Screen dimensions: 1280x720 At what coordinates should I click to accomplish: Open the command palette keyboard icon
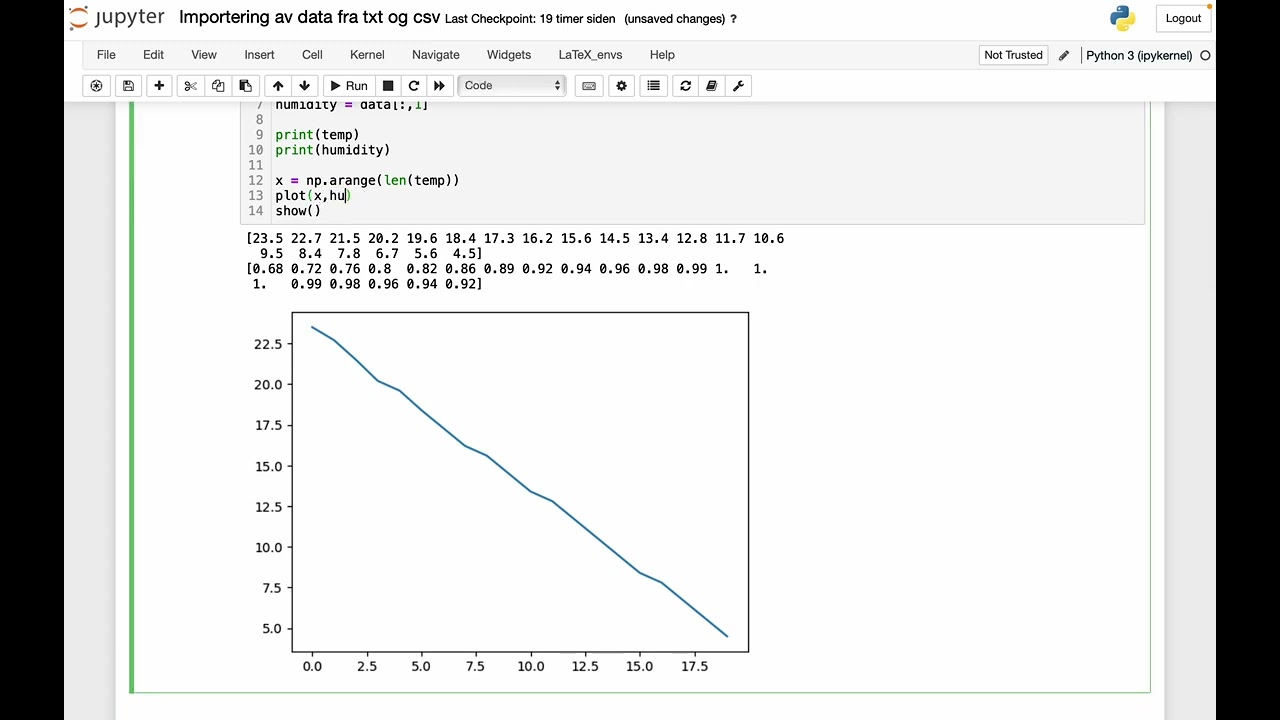pyautogui.click(x=589, y=86)
